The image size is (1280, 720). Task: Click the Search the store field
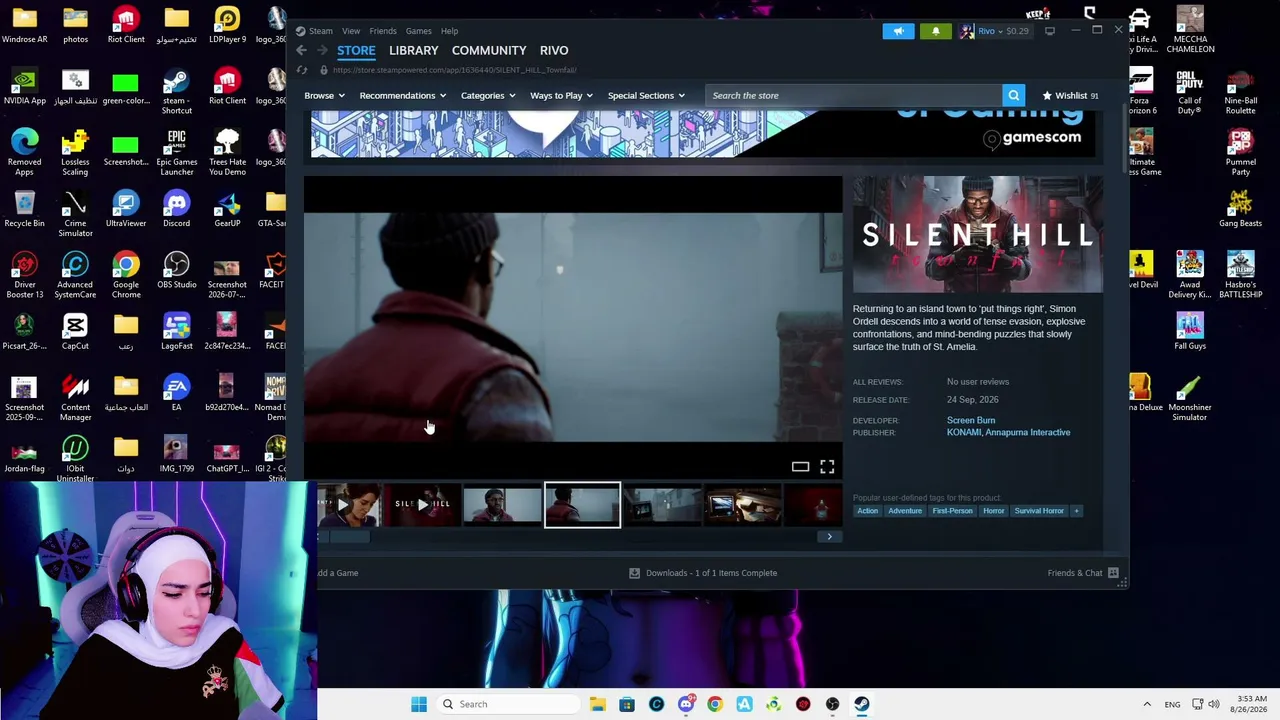pos(853,95)
